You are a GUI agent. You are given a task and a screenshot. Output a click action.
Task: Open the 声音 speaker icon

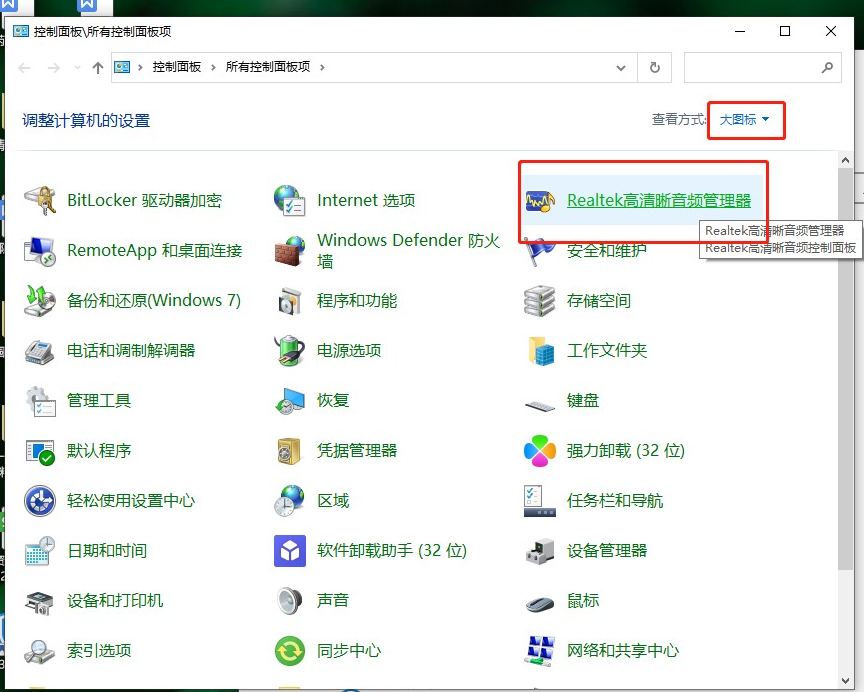290,600
